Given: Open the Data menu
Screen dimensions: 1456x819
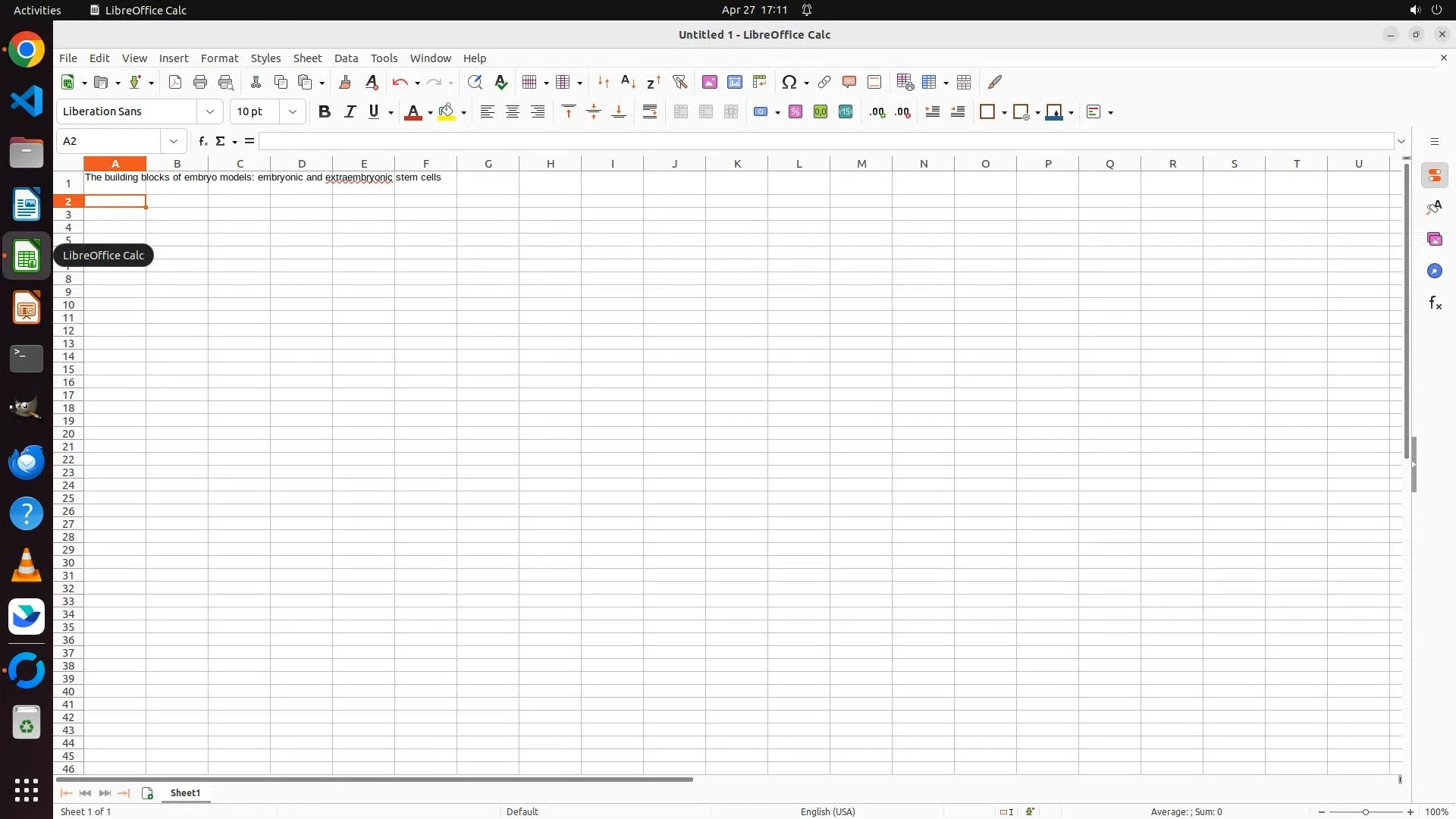Looking at the screenshot, I should pyautogui.click(x=346, y=58).
